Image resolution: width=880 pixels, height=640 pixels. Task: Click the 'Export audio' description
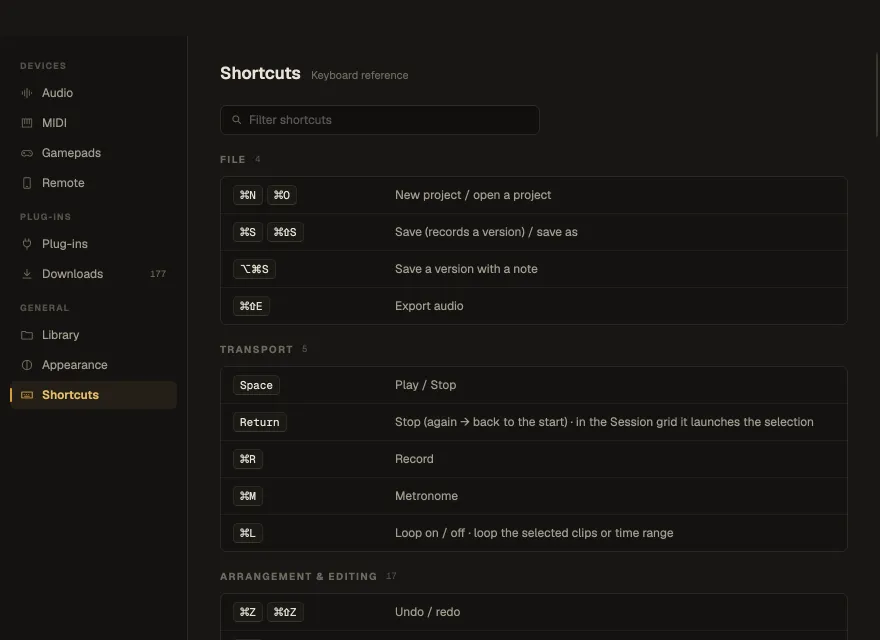pos(429,306)
